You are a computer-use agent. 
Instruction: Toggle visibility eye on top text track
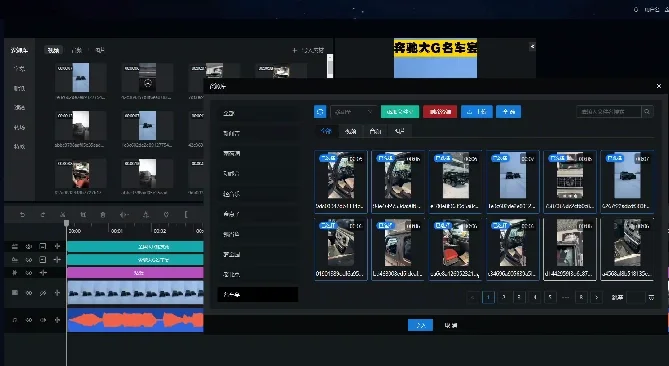tap(29, 247)
